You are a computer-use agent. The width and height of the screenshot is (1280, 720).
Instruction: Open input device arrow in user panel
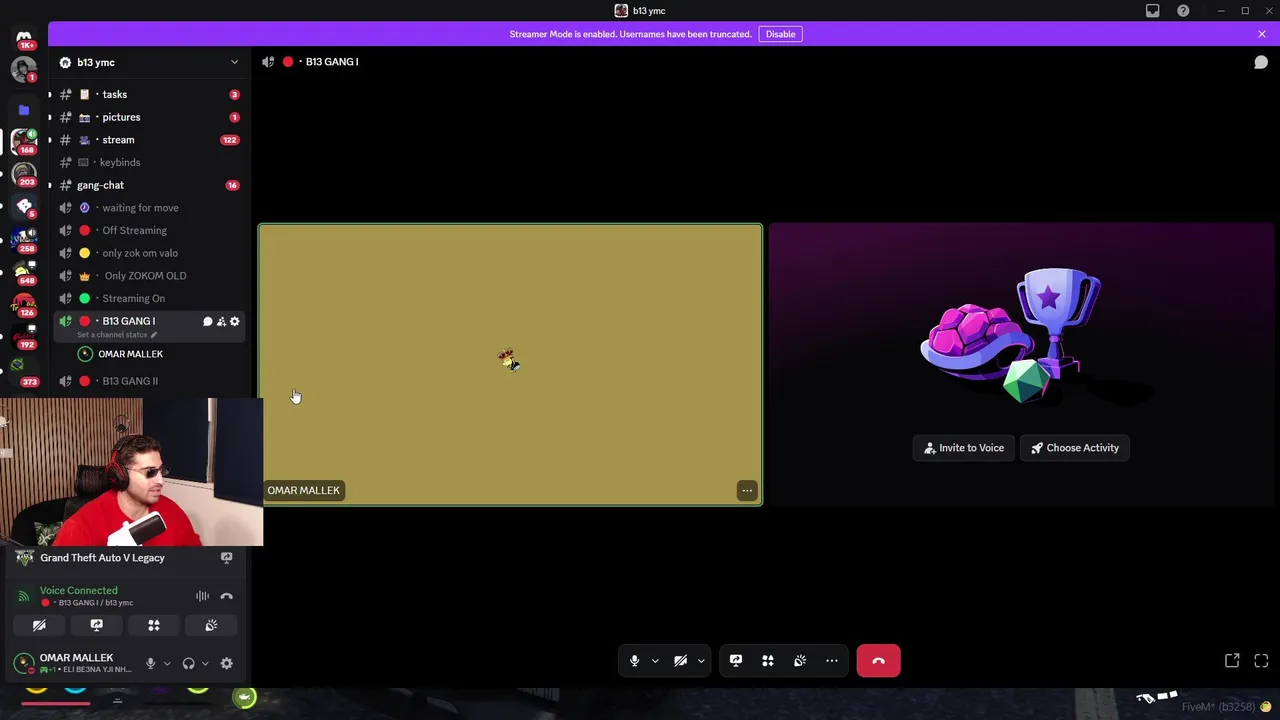(x=167, y=663)
